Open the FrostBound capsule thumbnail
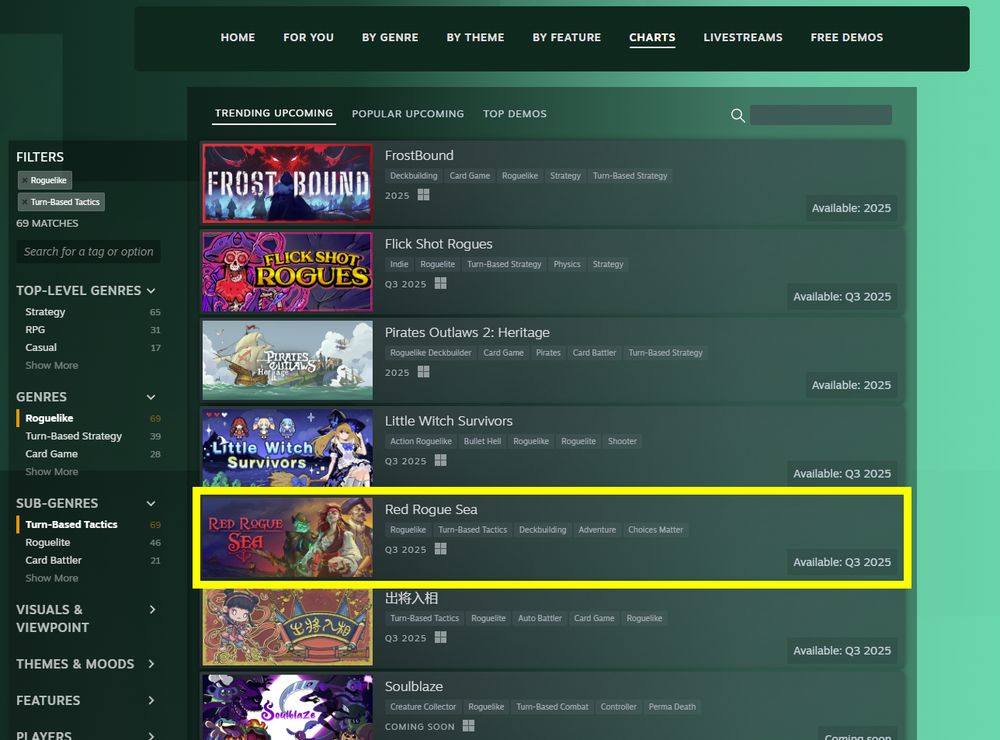This screenshot has height=740, width=1000. (288, 184)
